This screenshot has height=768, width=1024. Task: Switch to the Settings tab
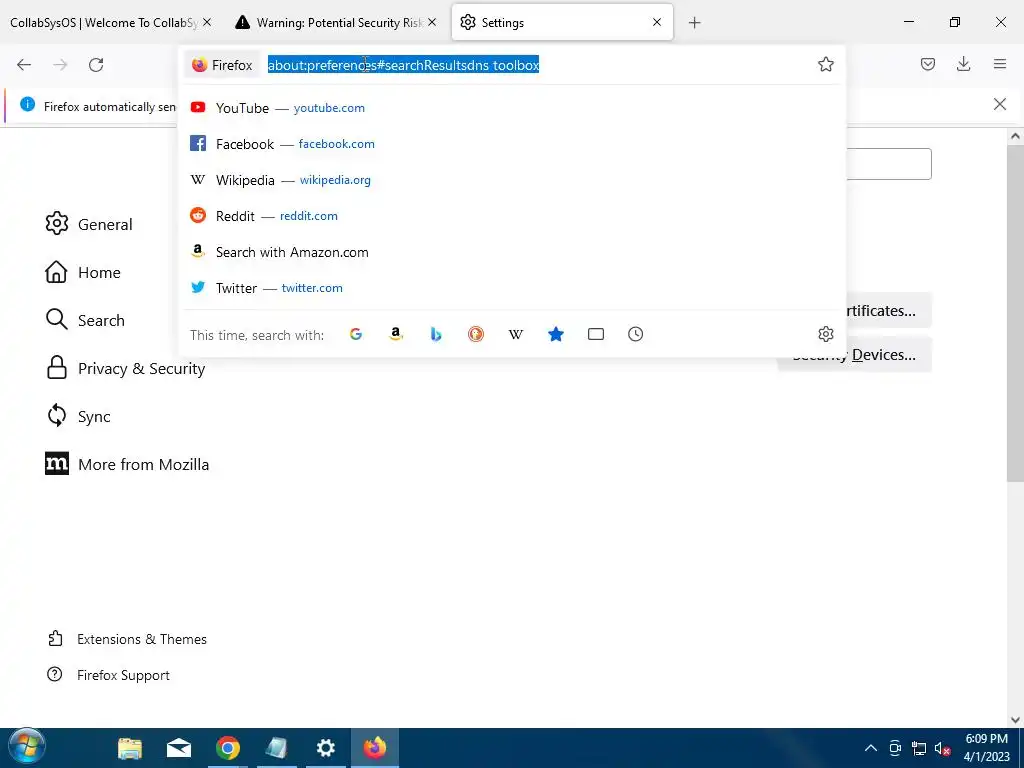[562, 22]
